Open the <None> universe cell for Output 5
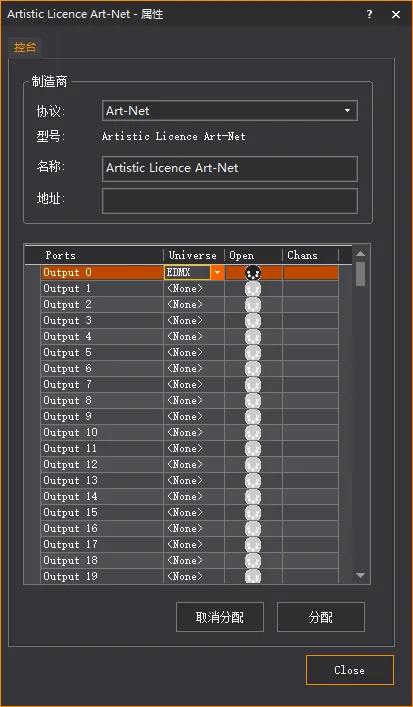 [194, 353]
